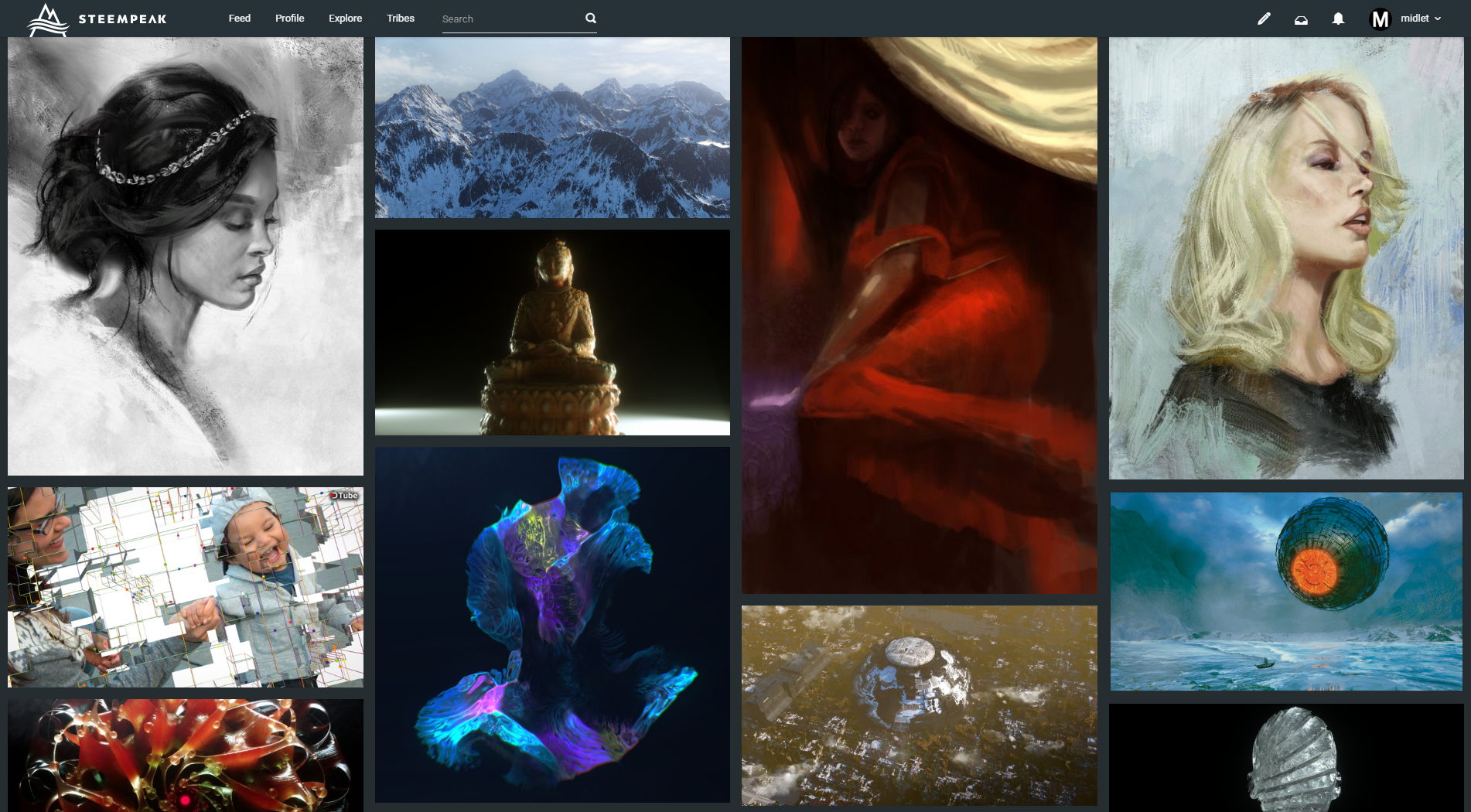The width and height of the screenshot is (1471, 812).
Task: Open the golden Buddha statue render
Action: click(x=552, y=333)
